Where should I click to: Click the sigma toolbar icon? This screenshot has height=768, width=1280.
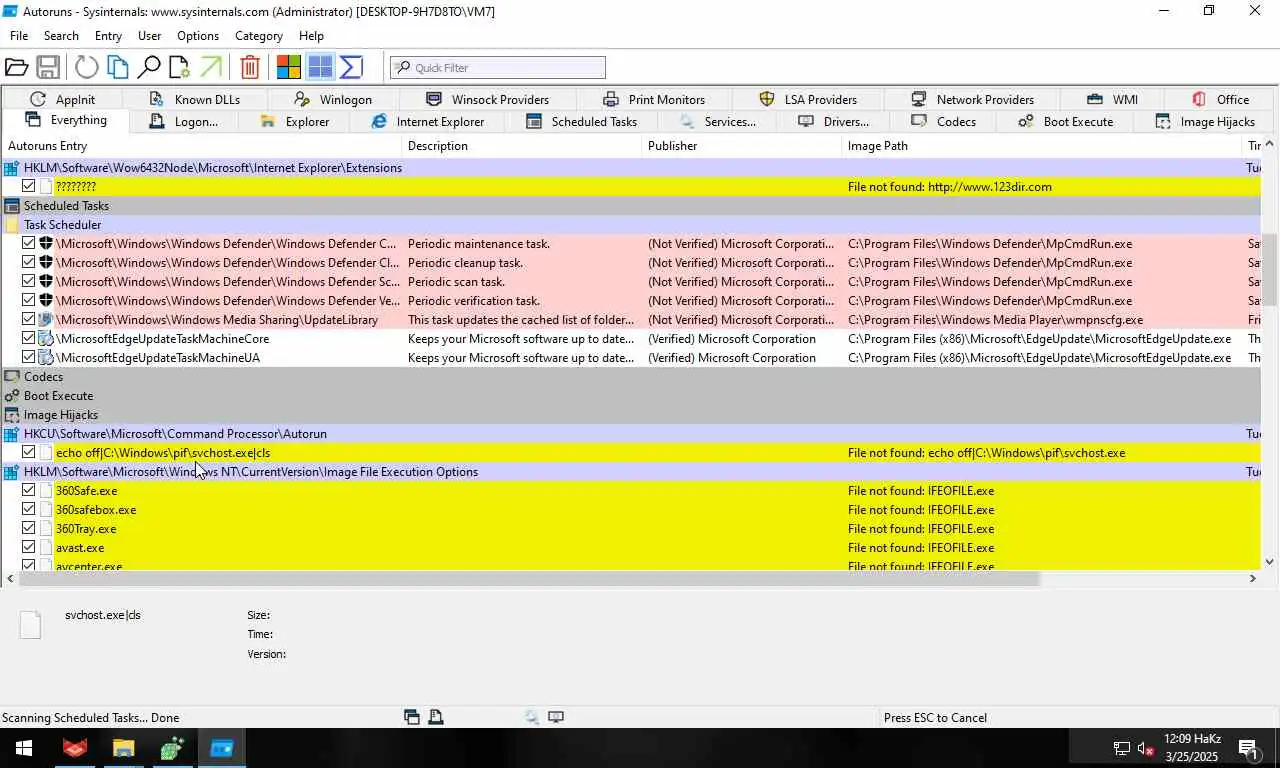click(351, 67)
